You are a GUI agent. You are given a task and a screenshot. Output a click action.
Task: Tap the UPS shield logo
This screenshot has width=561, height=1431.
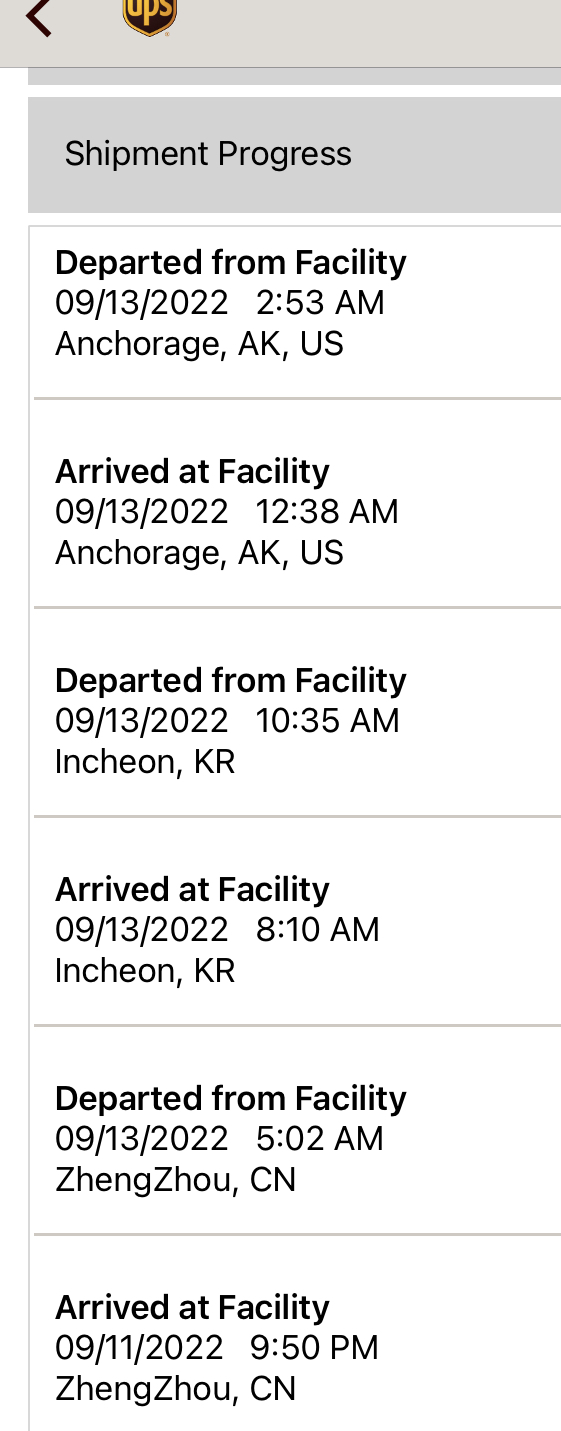pos(149,16)
